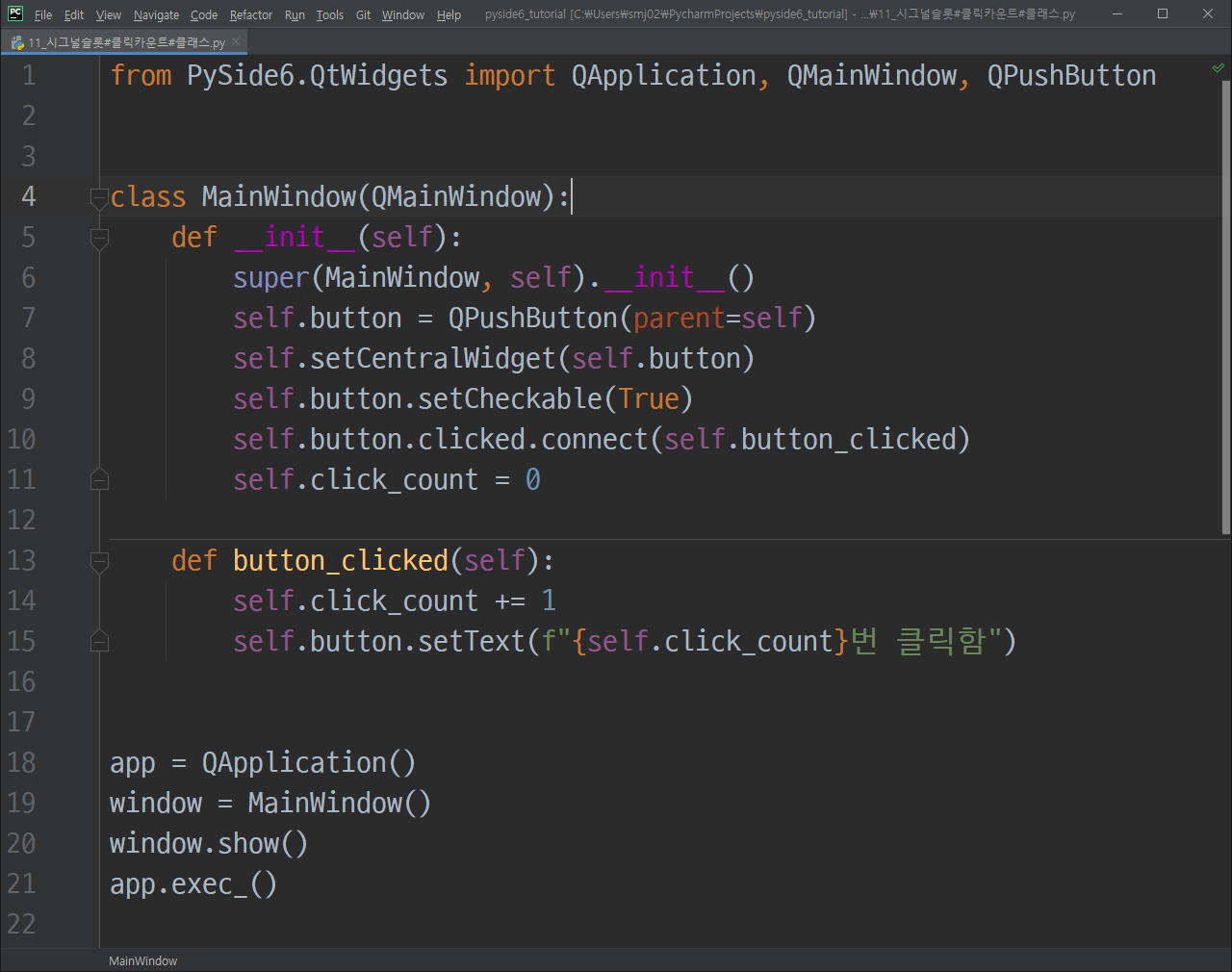Image resolution: width=1232 pixels, height=972 pixels.
Task: Open the Help menu
Action: point(449,14)
